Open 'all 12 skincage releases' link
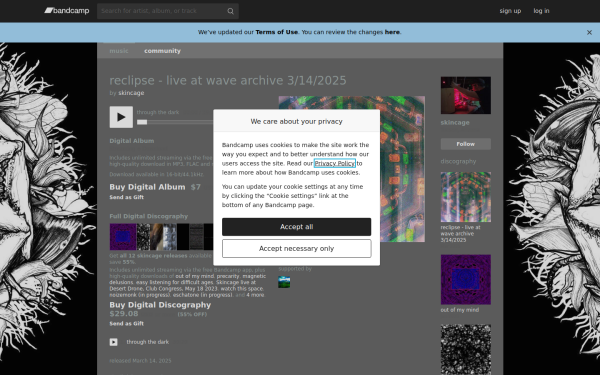 coord(153,256)
